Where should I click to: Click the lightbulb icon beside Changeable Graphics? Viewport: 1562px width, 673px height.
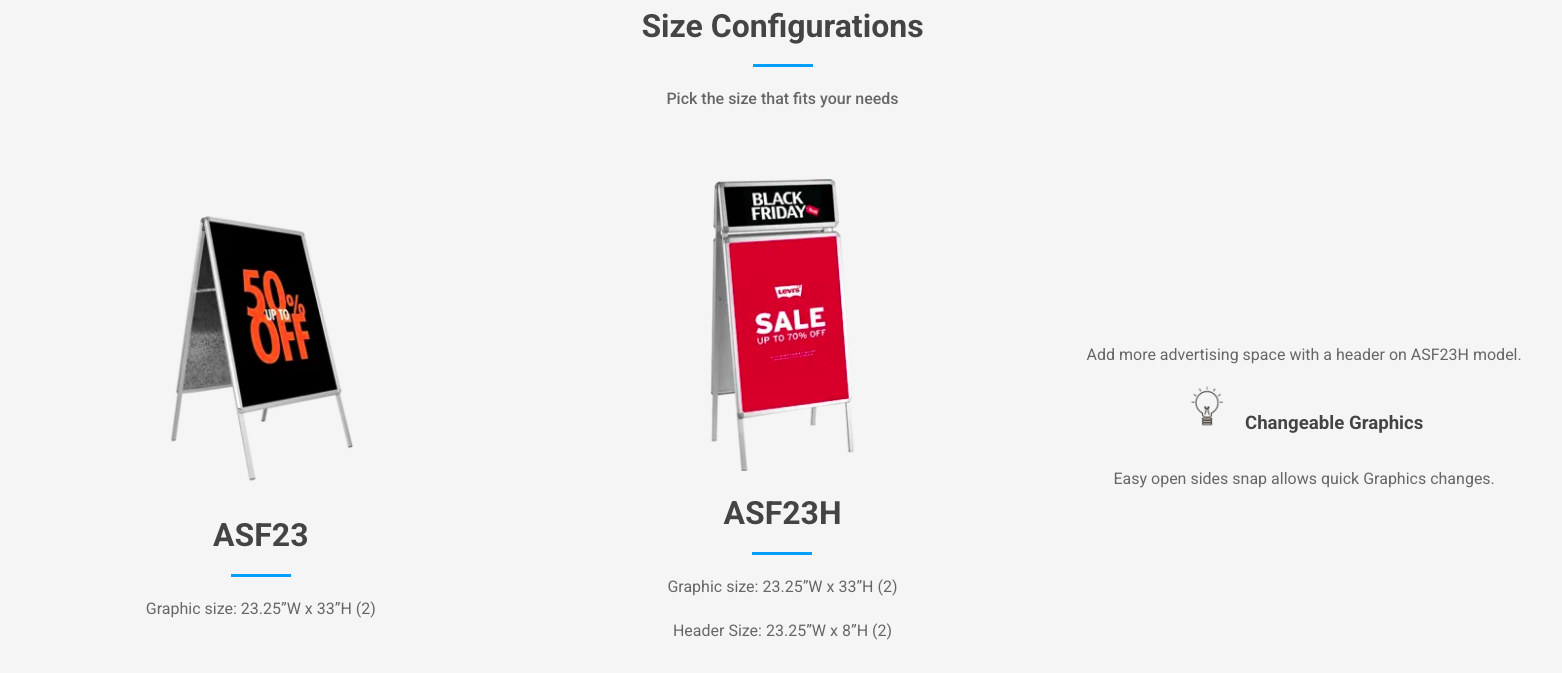[1207, 407]
